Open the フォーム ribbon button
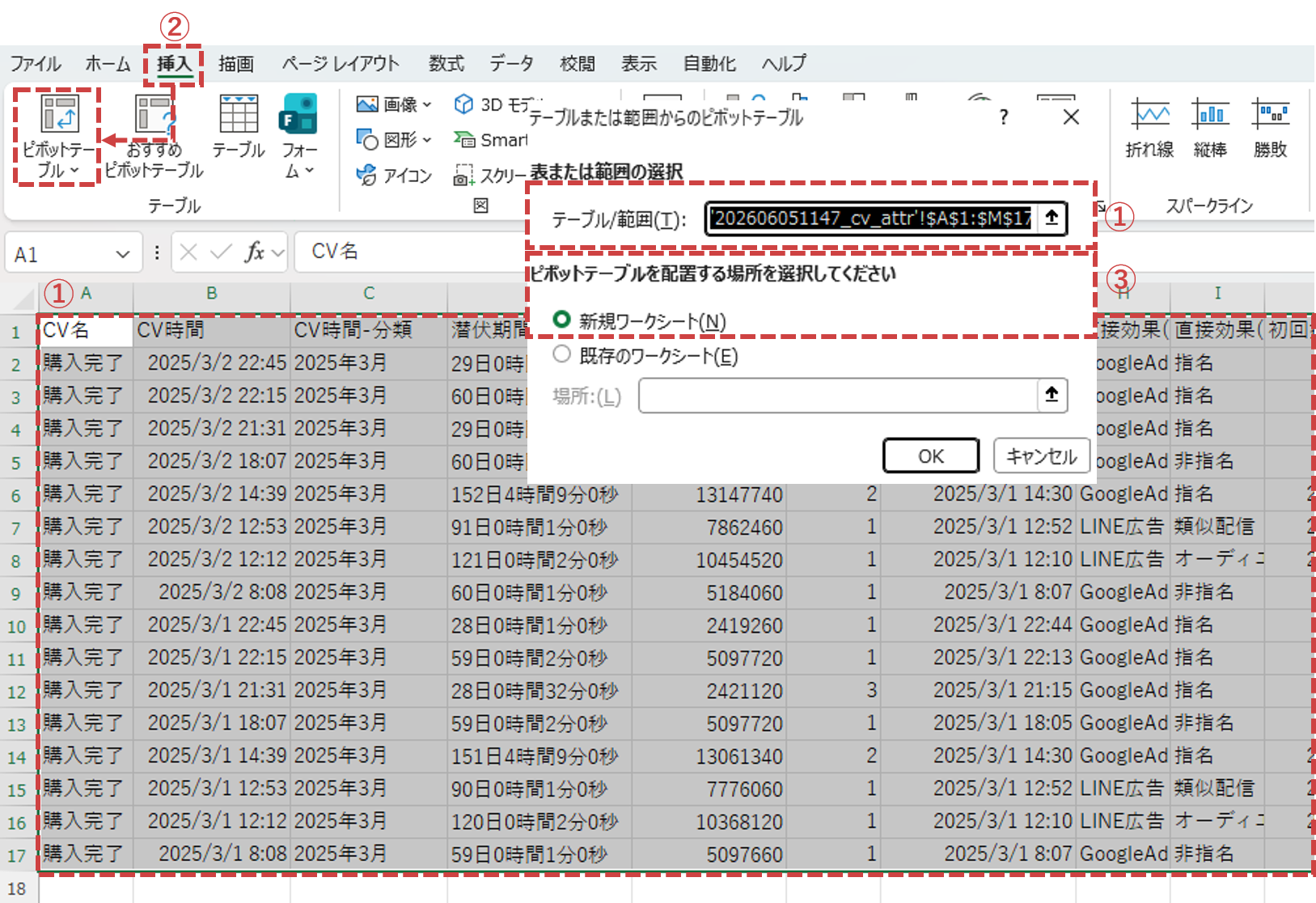Viewport: 1316px width, 903px height. [298, 136]
